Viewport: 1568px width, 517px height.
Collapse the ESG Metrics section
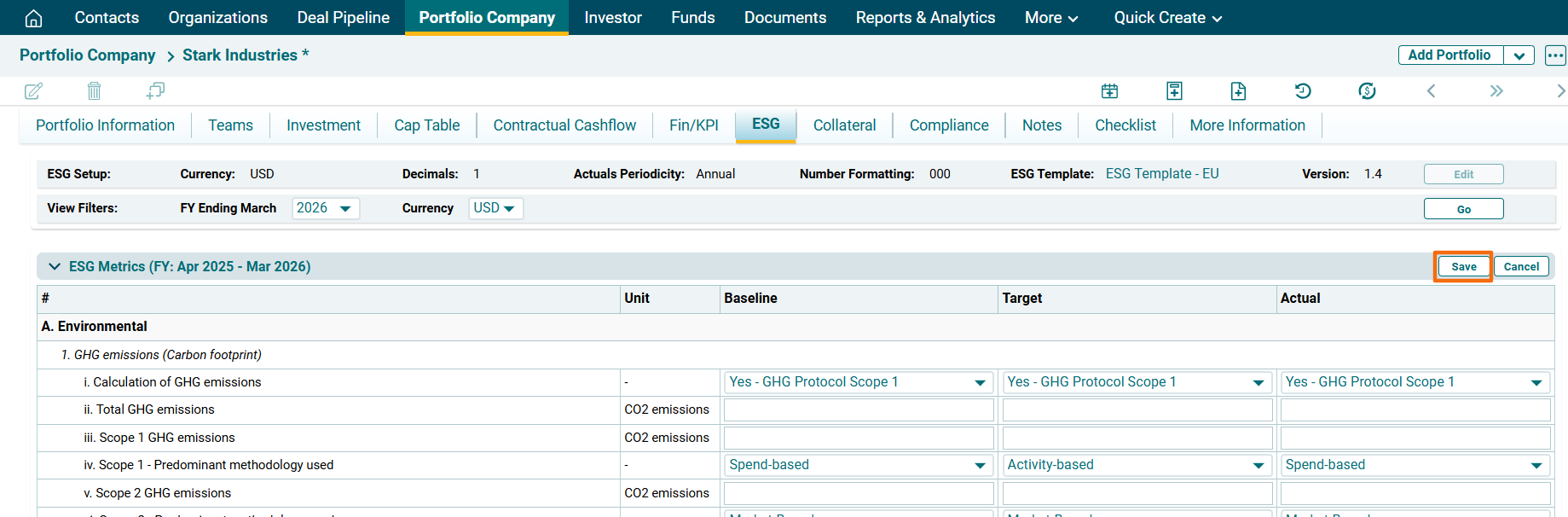click(x=55, y=266)
